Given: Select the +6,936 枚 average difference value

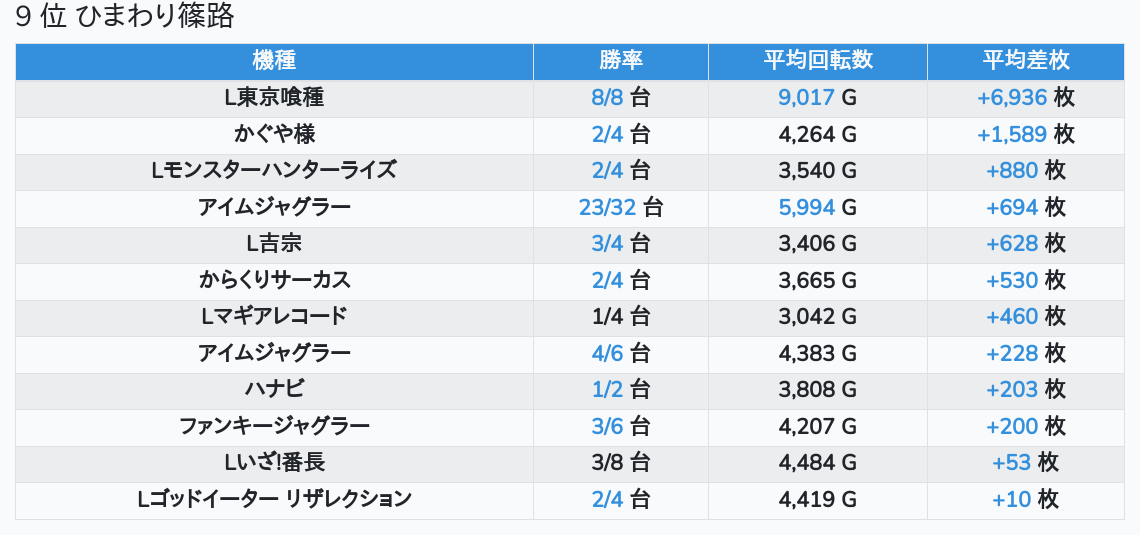Looking at the screenshot, I should pyautogui.click(x=1025, y=98).
